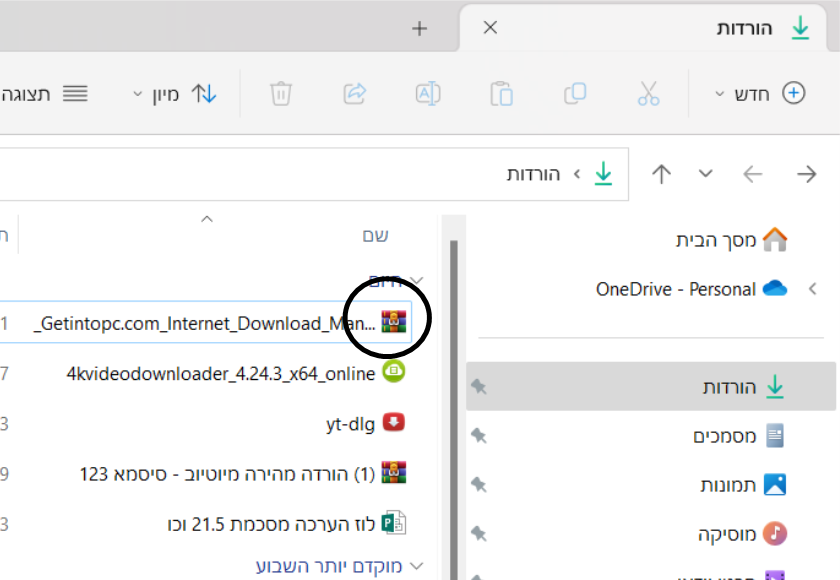
Task: Select the _Getintopc.com_Internet_Download_Man... file
Action: 206,323
